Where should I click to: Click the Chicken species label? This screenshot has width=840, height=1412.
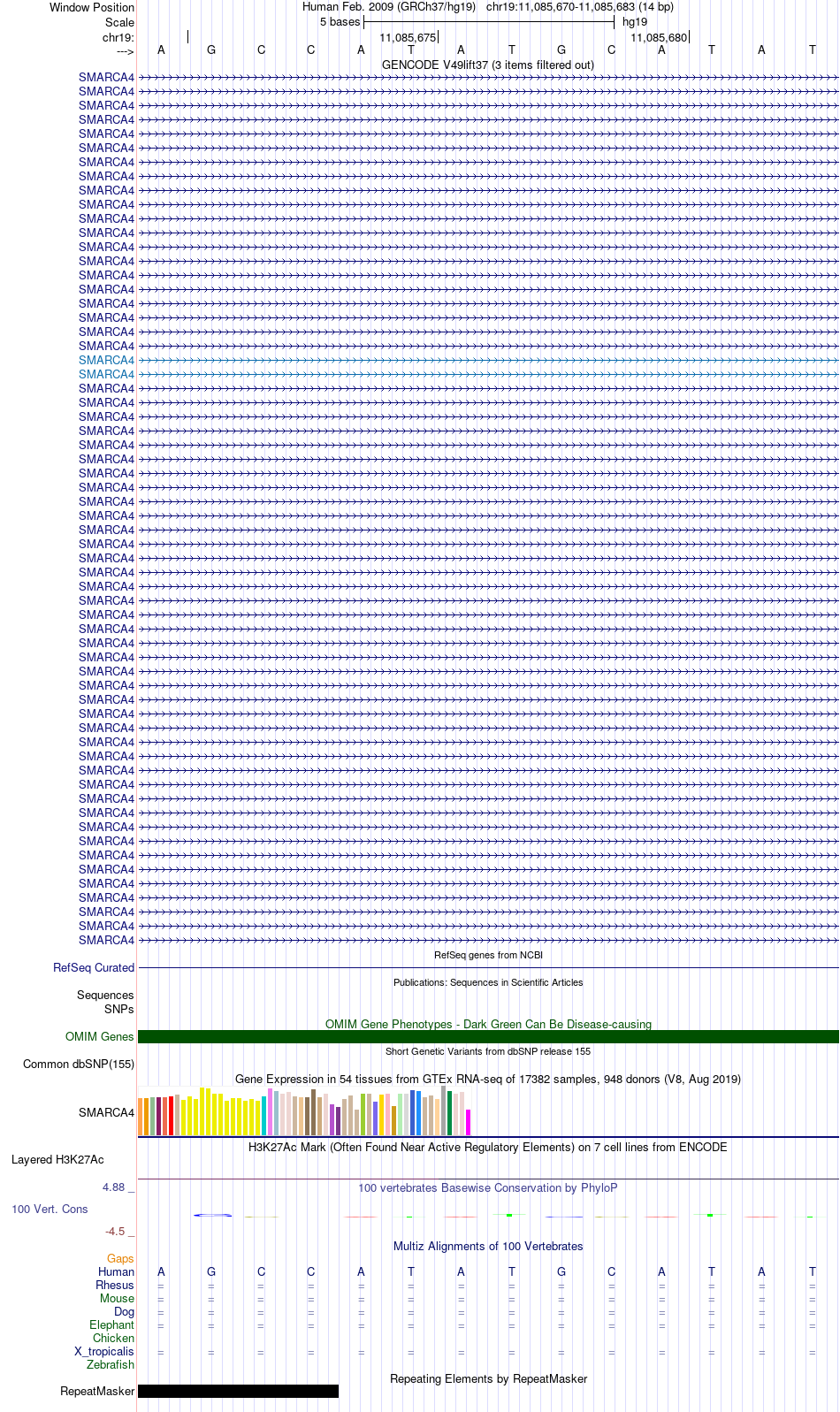point(113,1338)
